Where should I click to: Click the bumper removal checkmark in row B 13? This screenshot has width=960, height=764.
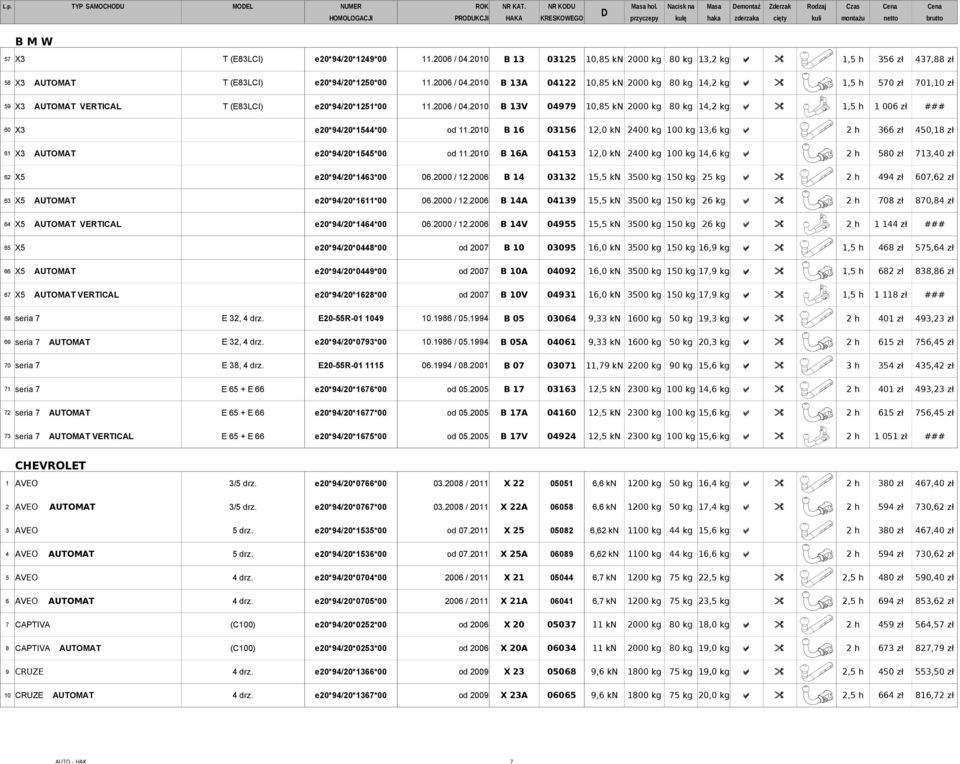(x=746, y=59)
